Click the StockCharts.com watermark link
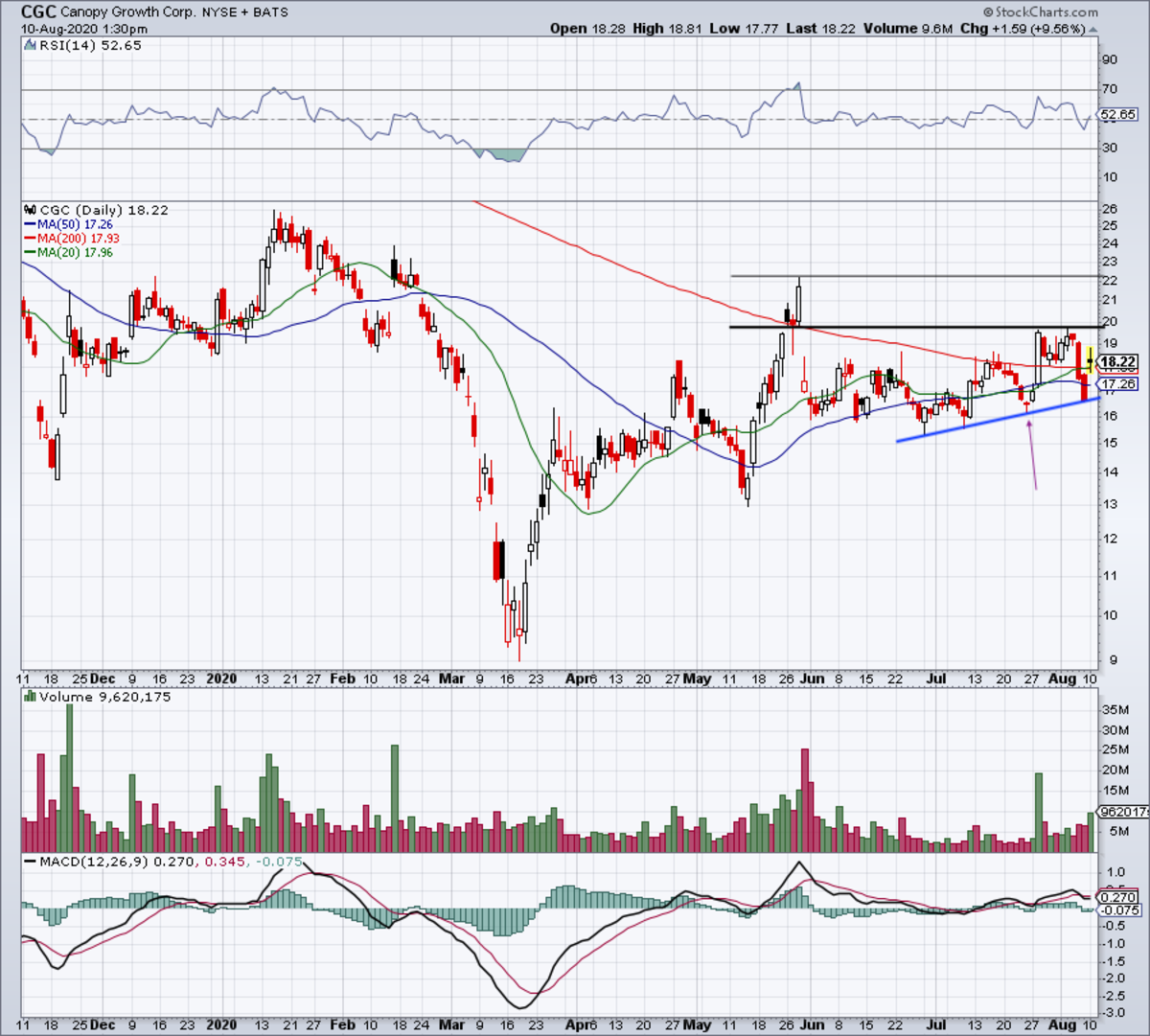The image size is (1150, 1036). pos(1054,12)
